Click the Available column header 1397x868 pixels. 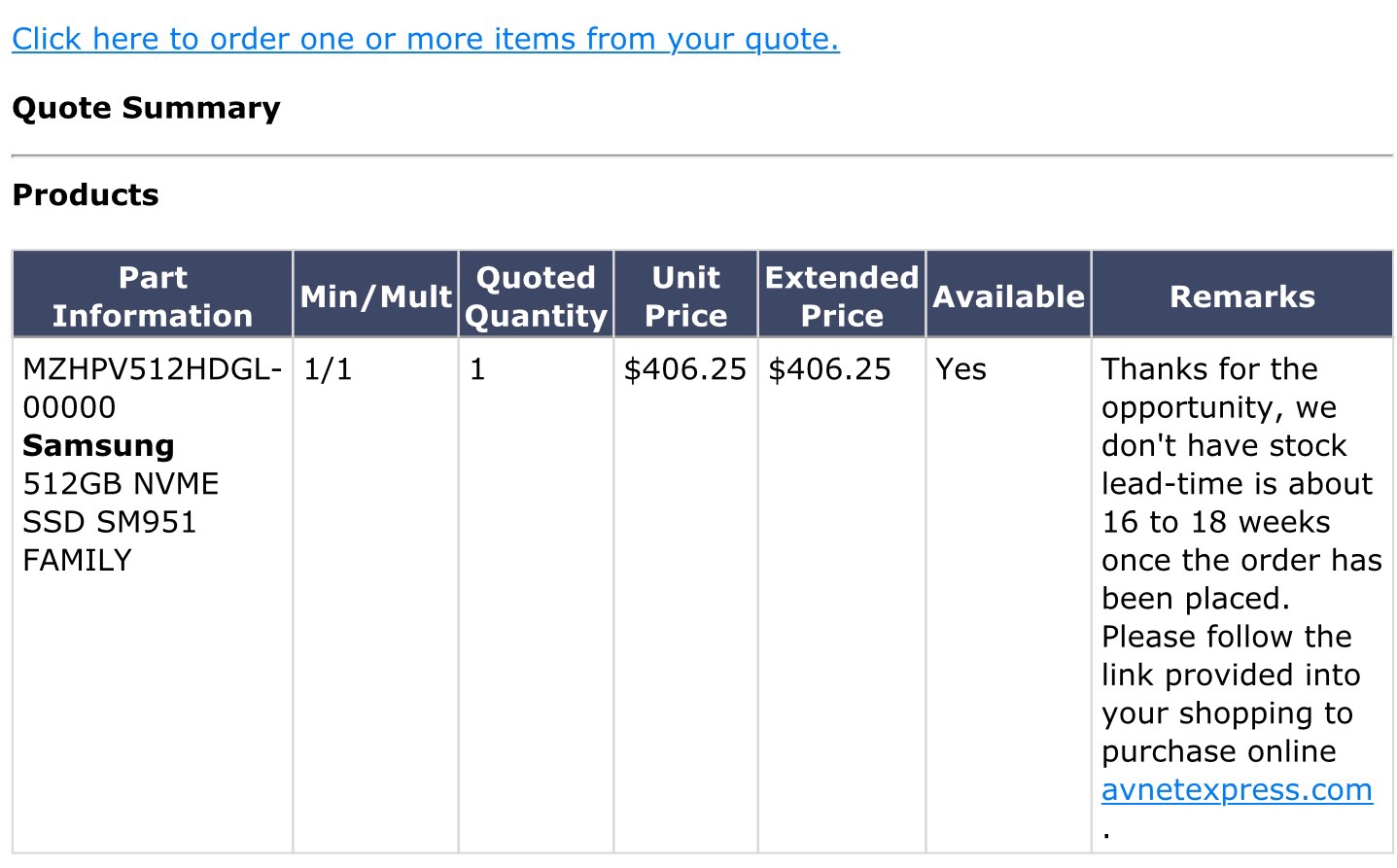click(1008, 295)
